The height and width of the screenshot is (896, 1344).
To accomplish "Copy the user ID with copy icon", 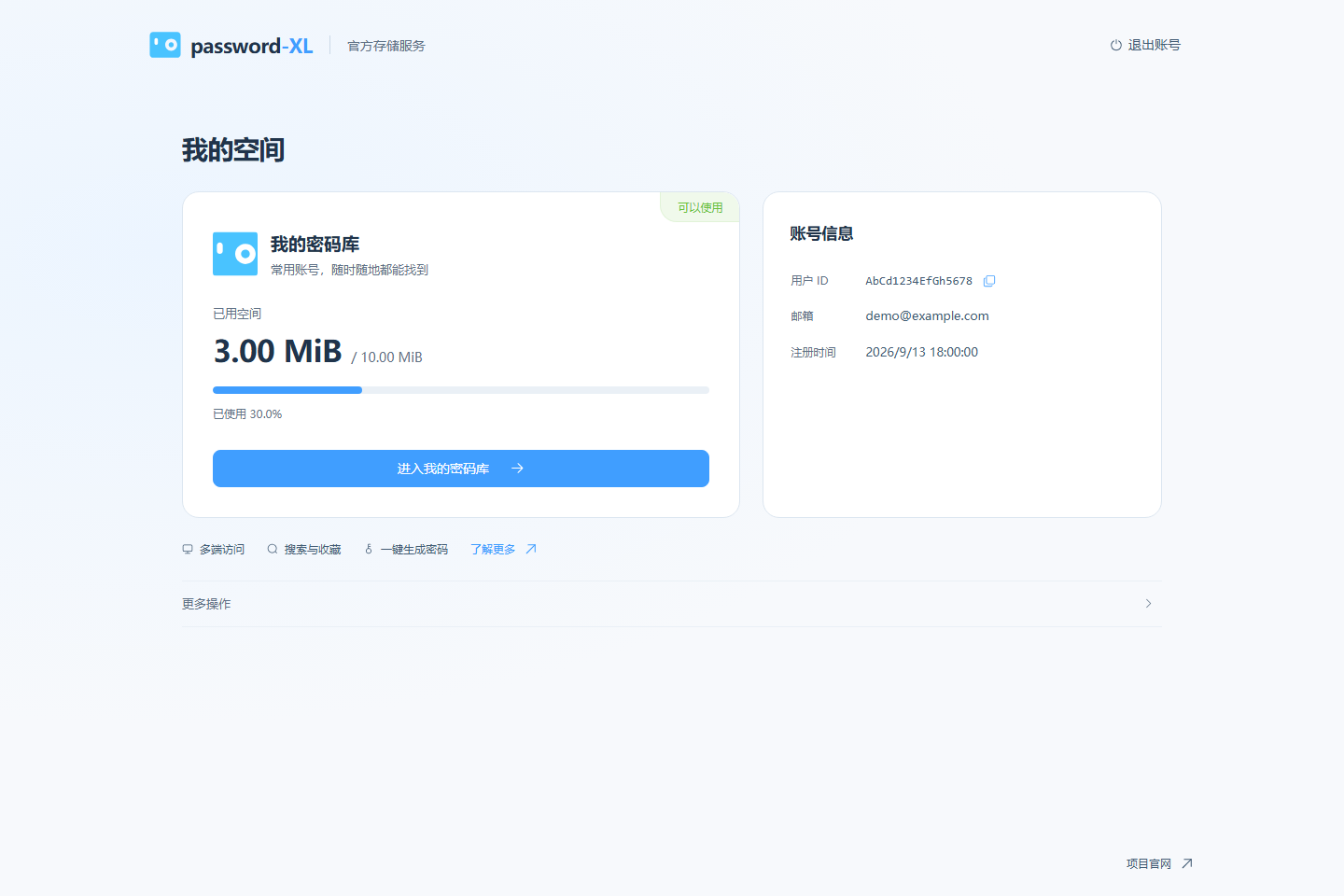I will (x=989, y=281).
